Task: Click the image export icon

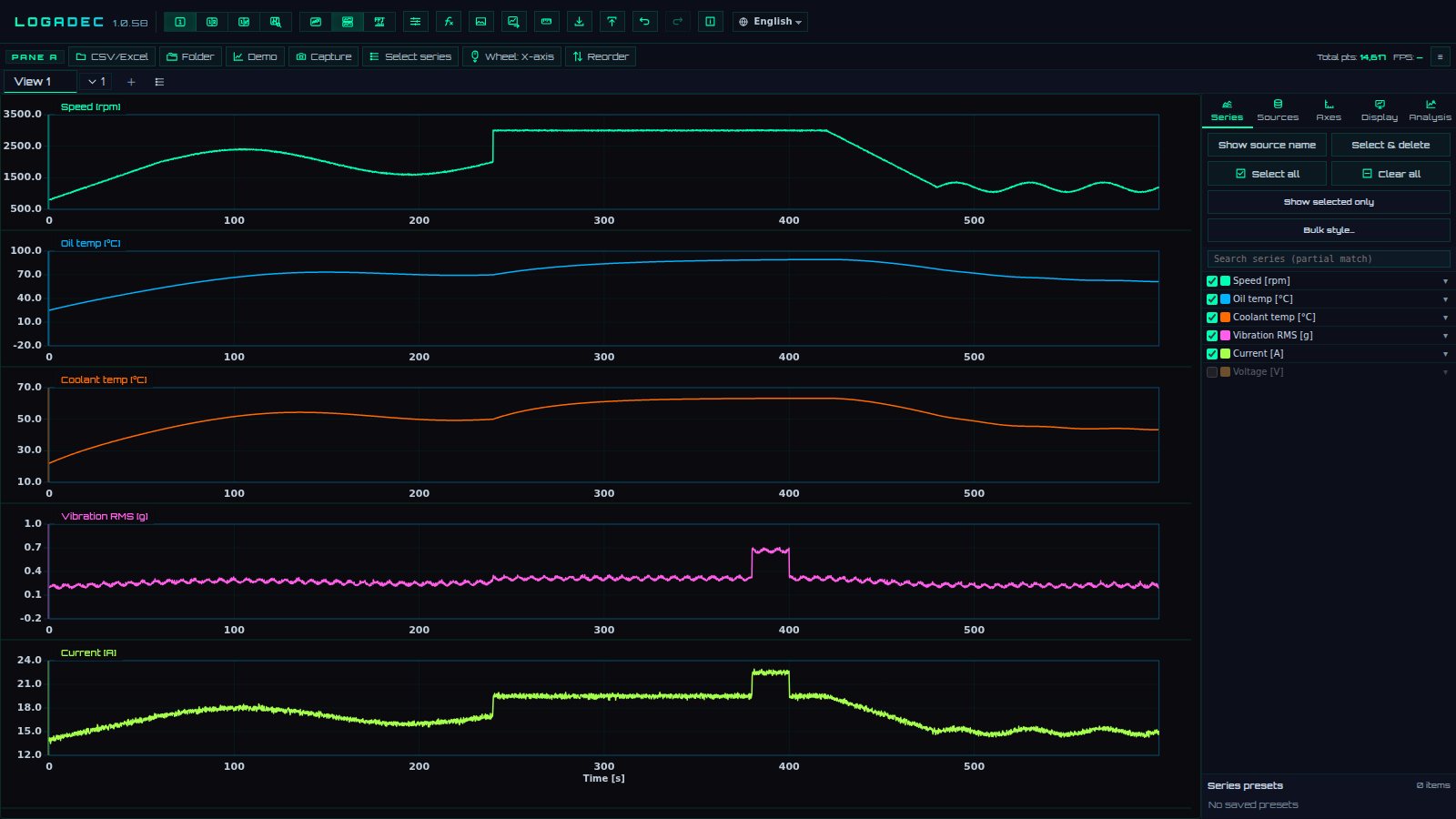Action: [481, 22]
